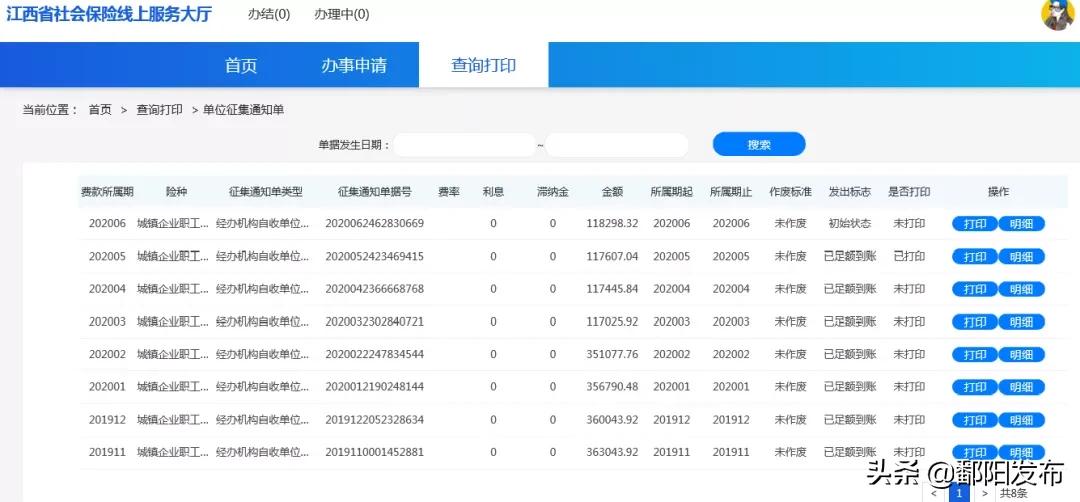Click the 滞纳金 column header
Screen dimensions: 1080x502
552,192
